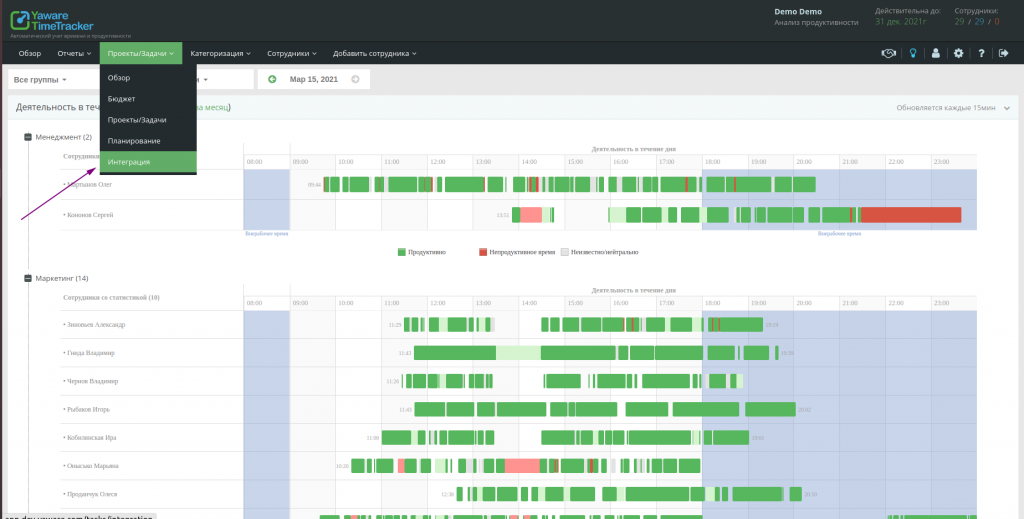Click expiry date 31 дек. 2021г
Screen dimensions: 1024x519
click(x=901, y=22)
